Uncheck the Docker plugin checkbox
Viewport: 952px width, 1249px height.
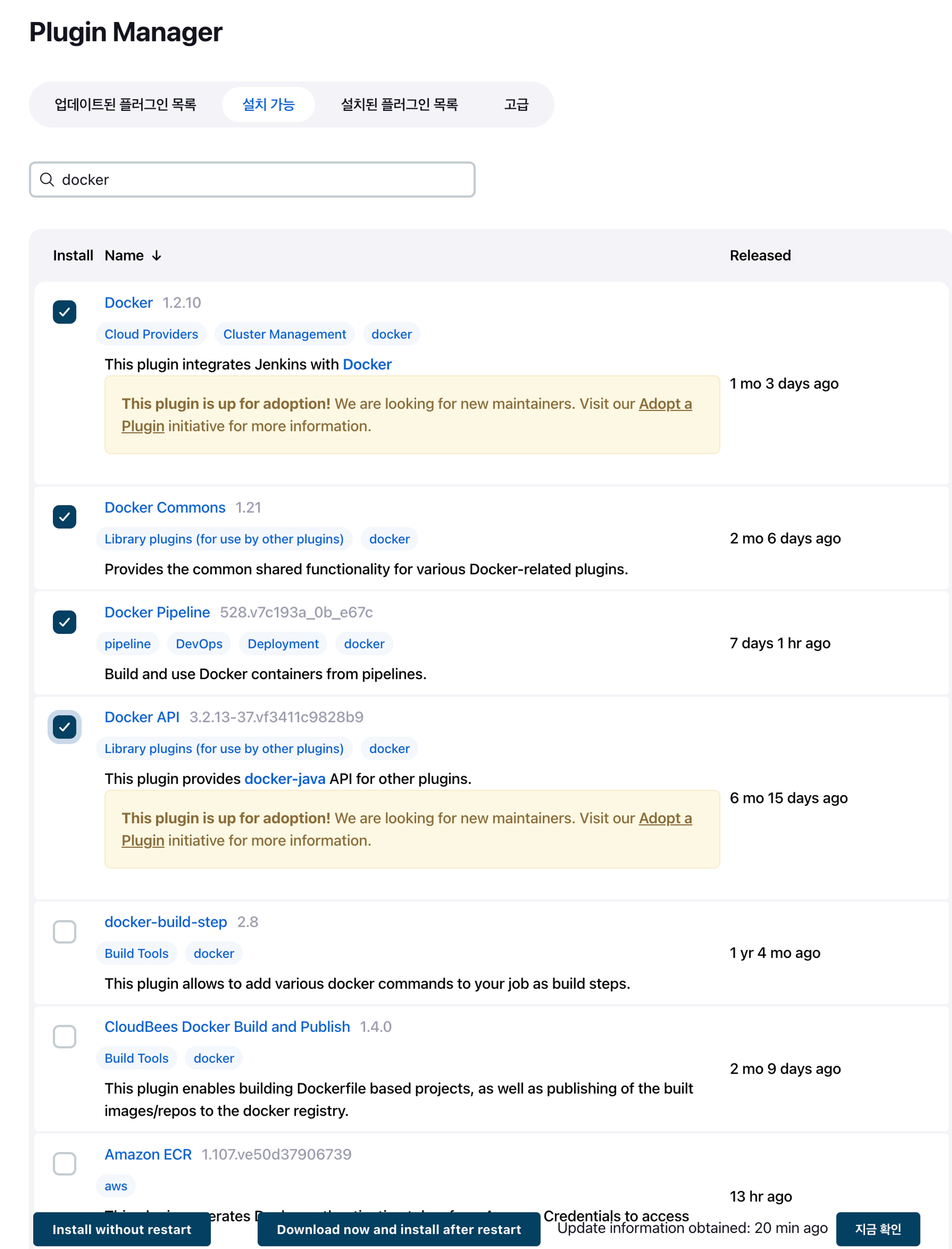tap(65, 312)
